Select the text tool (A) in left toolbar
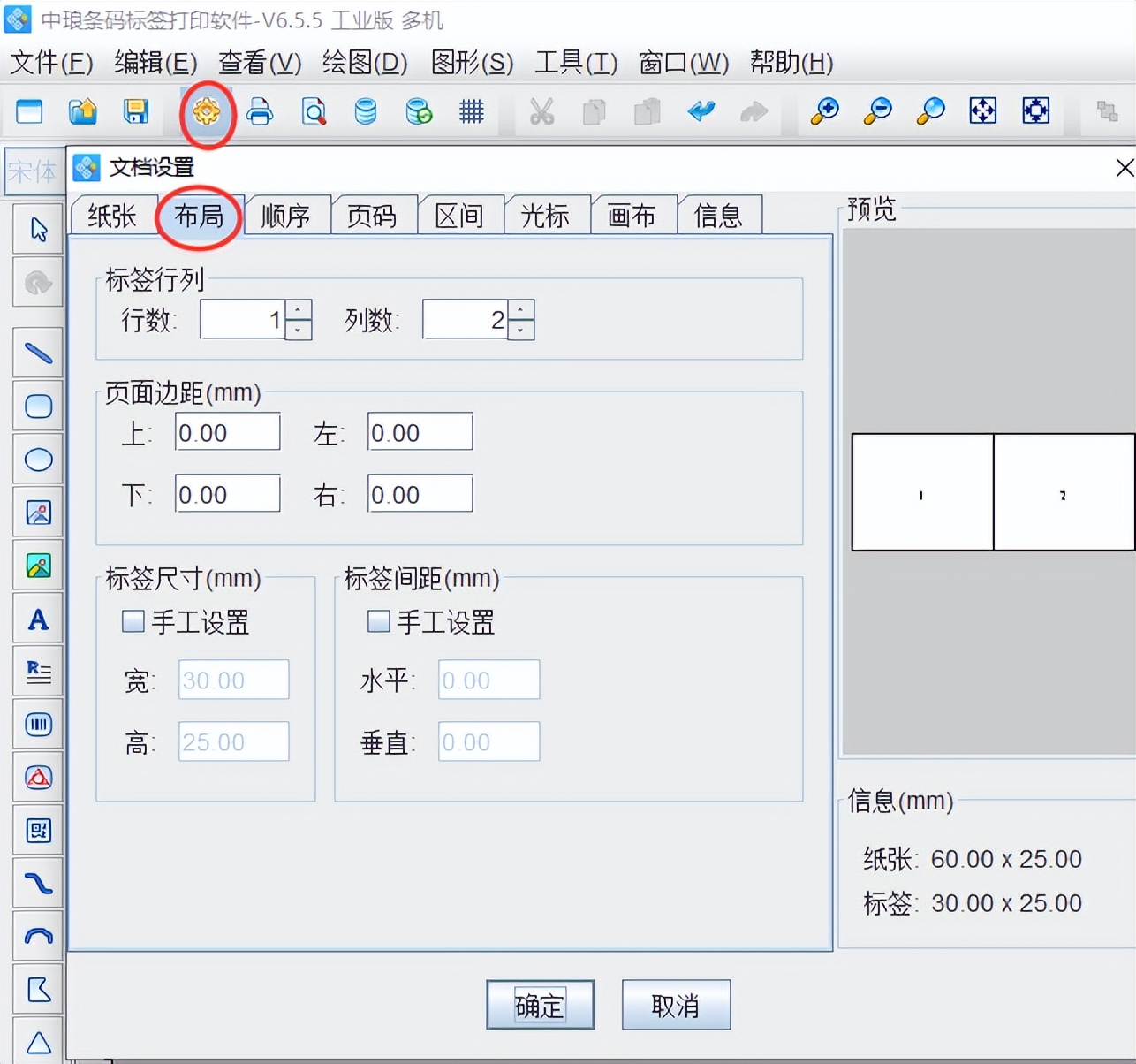 point(38,619)
